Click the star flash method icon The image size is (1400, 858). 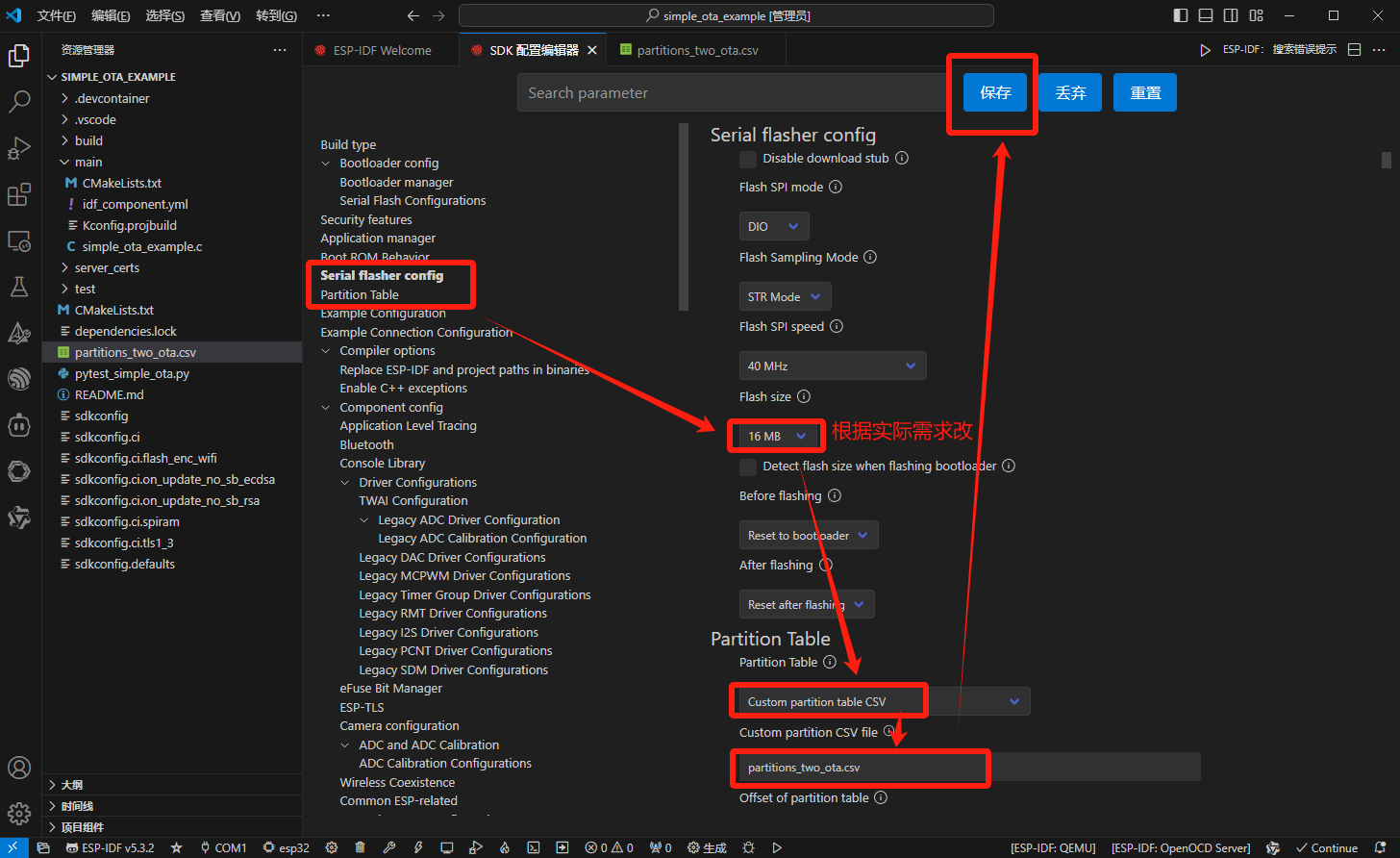176,847
